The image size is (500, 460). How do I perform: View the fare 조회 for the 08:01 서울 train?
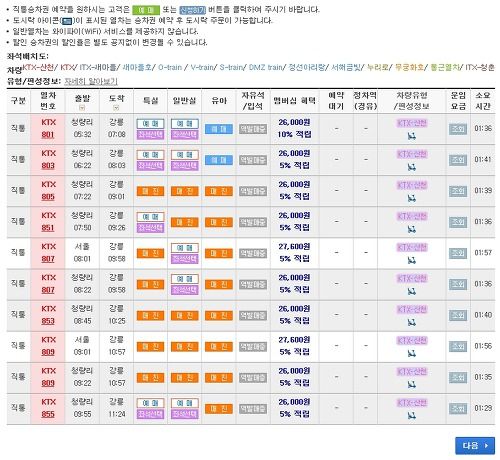pos(458,253)
